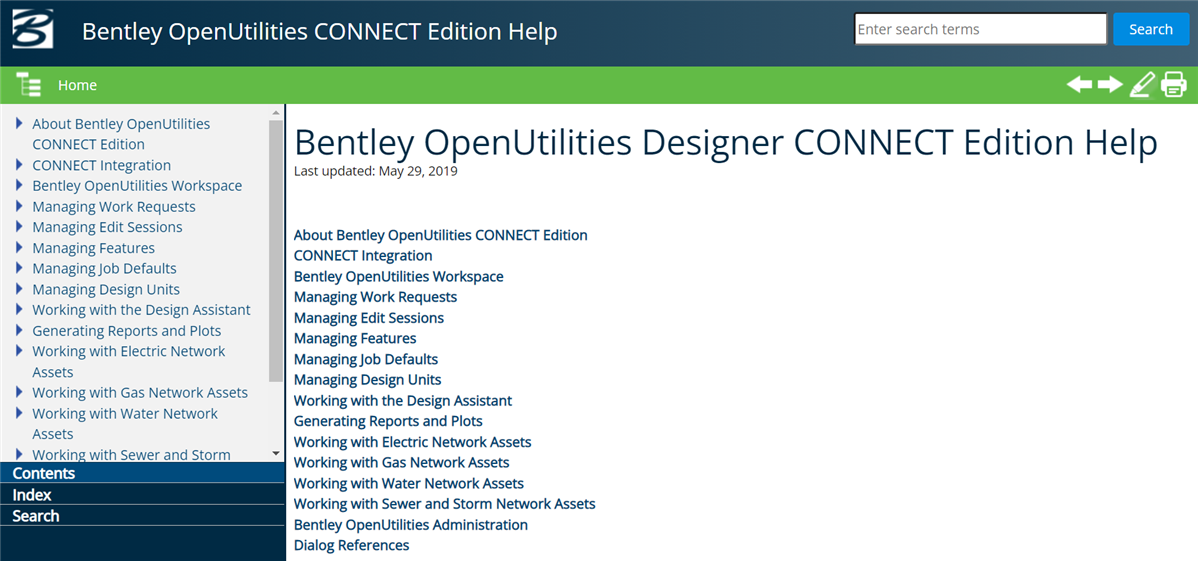Open the Home breadcrumb link
Viewport: 1198px width, 561px height.
tap(77, 86)
